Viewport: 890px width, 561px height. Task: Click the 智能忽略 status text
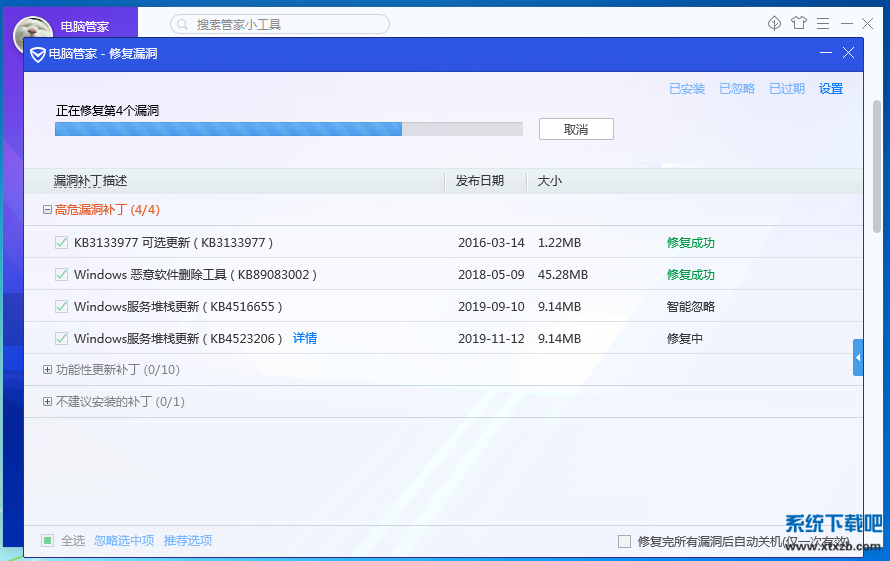[x=691, y=307]
